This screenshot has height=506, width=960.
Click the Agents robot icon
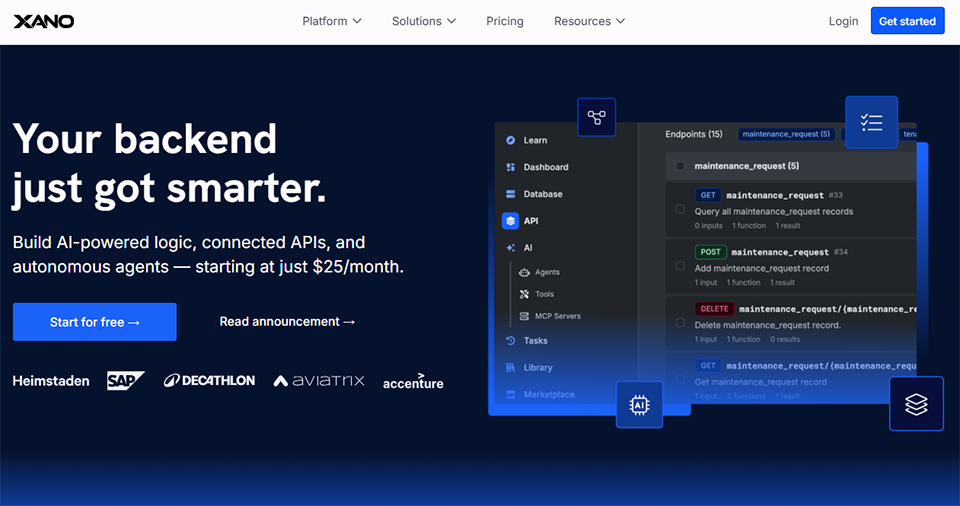pos(524,272)
